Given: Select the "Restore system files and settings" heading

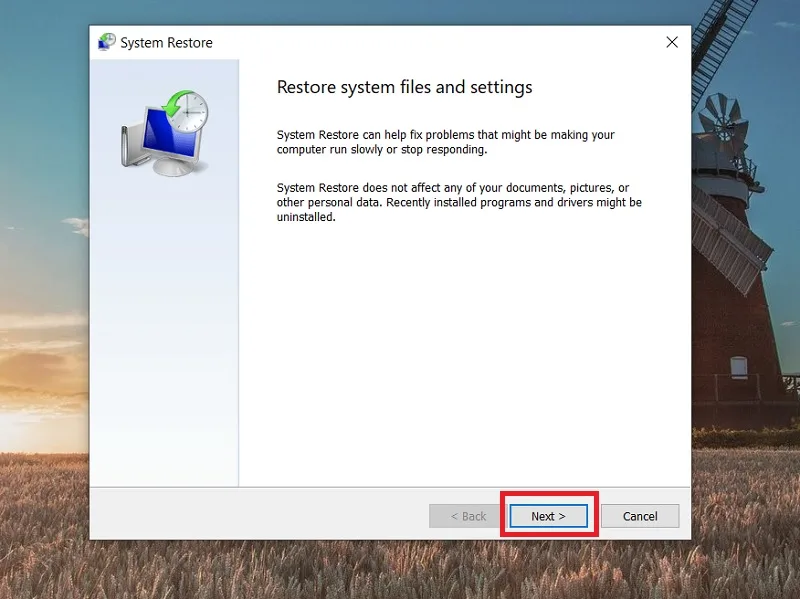Looking at the screenshot, I should point(404,87).
